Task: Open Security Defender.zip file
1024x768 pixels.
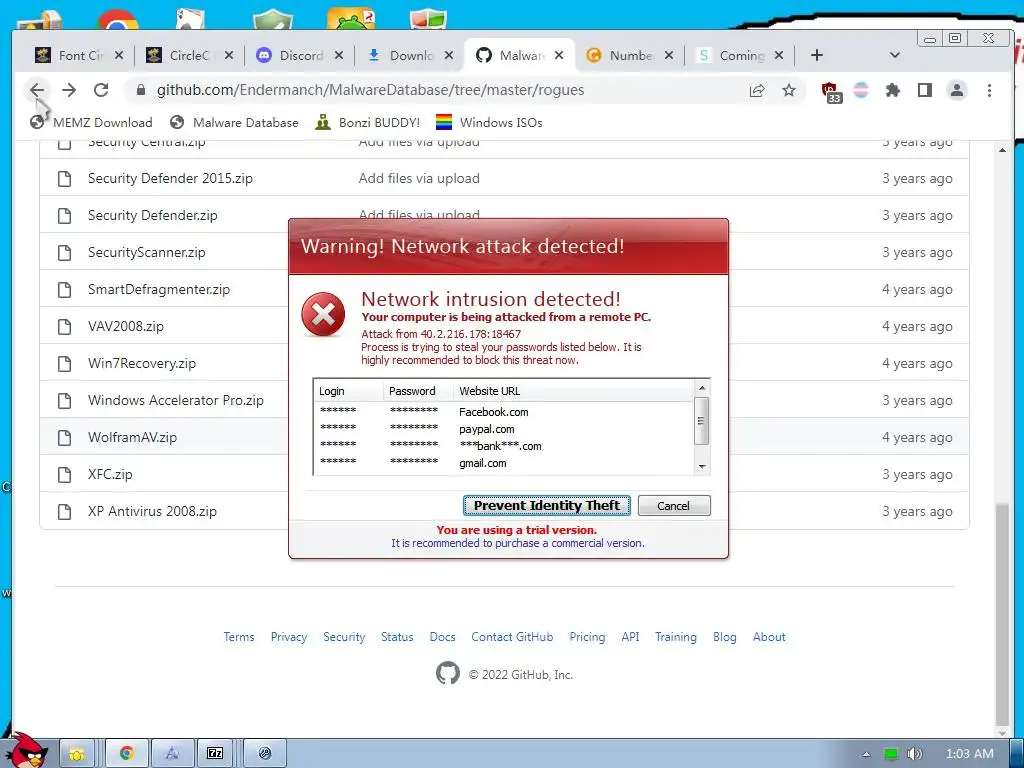Action: coord(153,216)
